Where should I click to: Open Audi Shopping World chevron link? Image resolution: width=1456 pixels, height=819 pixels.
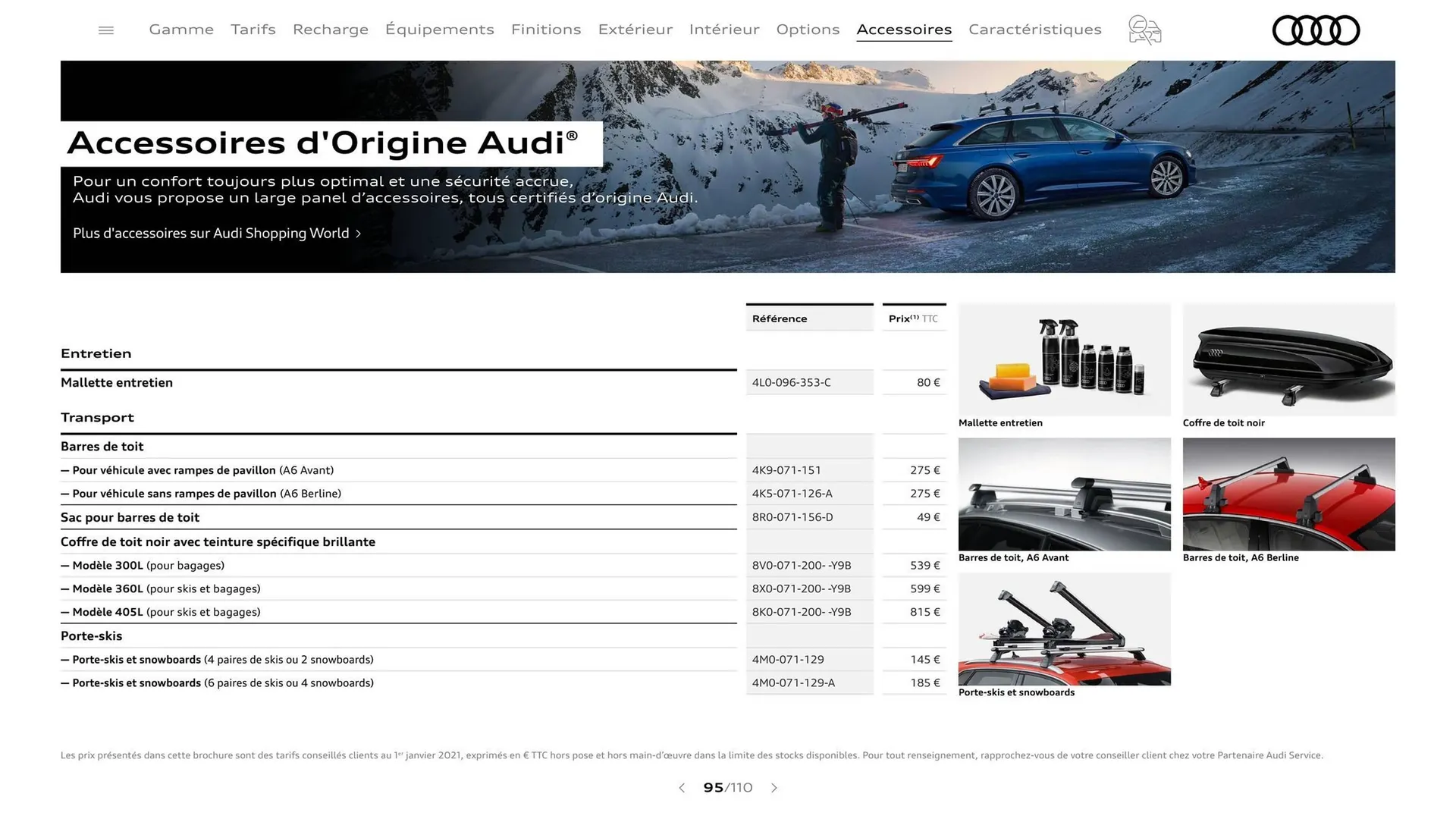[358, 234]
